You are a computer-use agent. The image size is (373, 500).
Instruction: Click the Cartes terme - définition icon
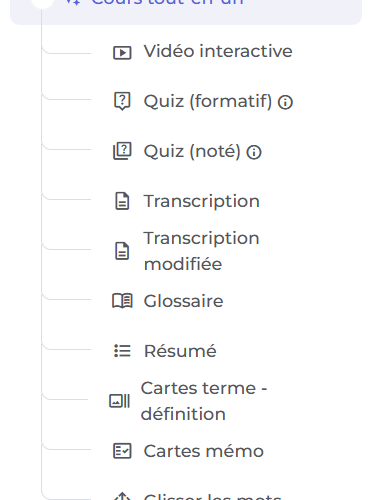pyautogui.click(x=120, y=401)
